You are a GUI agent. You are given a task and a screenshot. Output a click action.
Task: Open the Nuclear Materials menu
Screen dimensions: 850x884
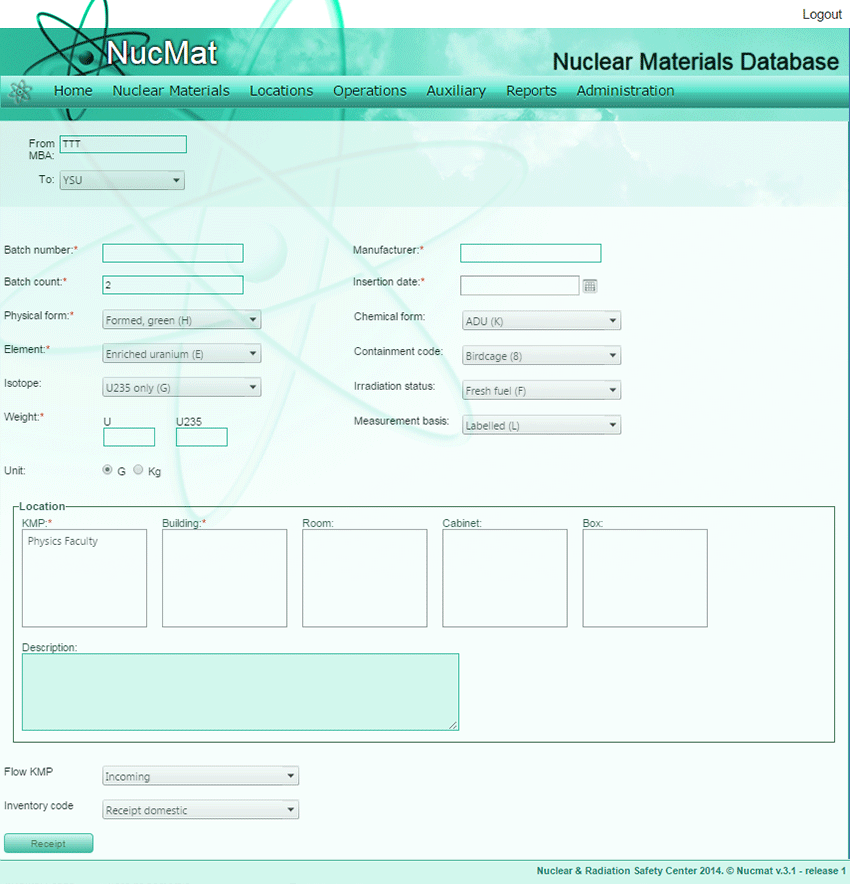(171, 91)
